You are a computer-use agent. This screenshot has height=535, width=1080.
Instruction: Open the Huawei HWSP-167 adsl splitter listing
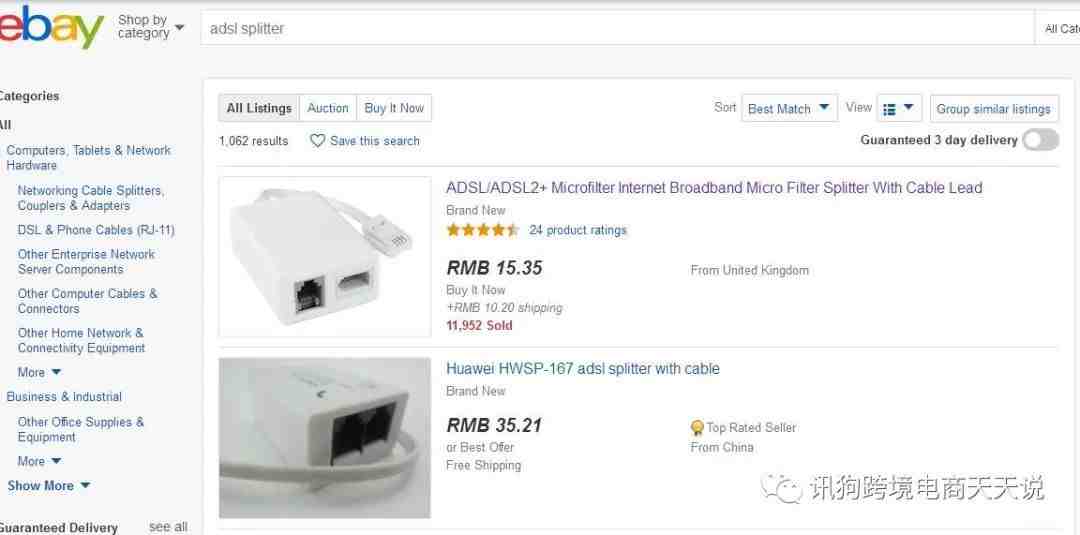coord(583,368)
